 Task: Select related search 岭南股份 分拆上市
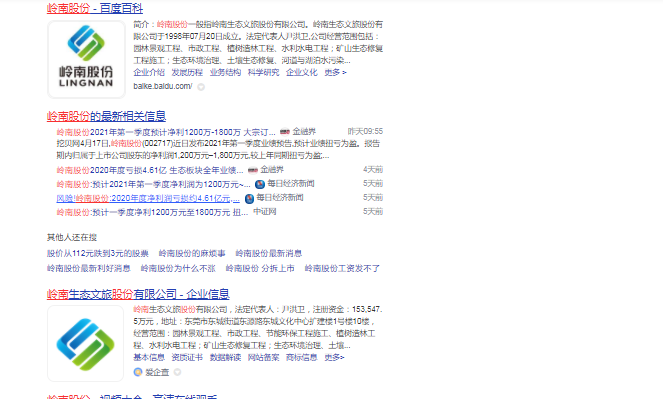[260, 268]
